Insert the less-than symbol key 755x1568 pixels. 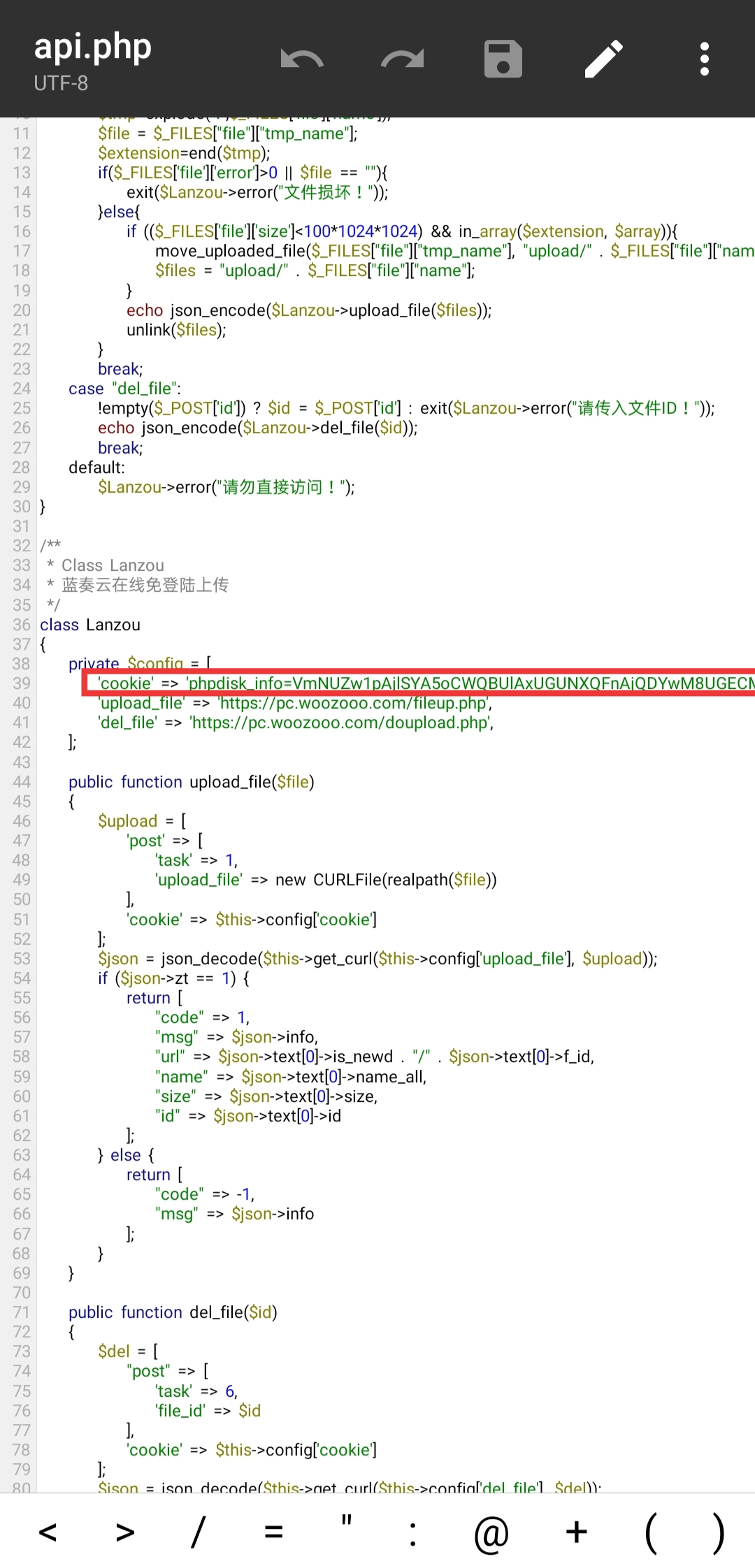pos(48,1532)
